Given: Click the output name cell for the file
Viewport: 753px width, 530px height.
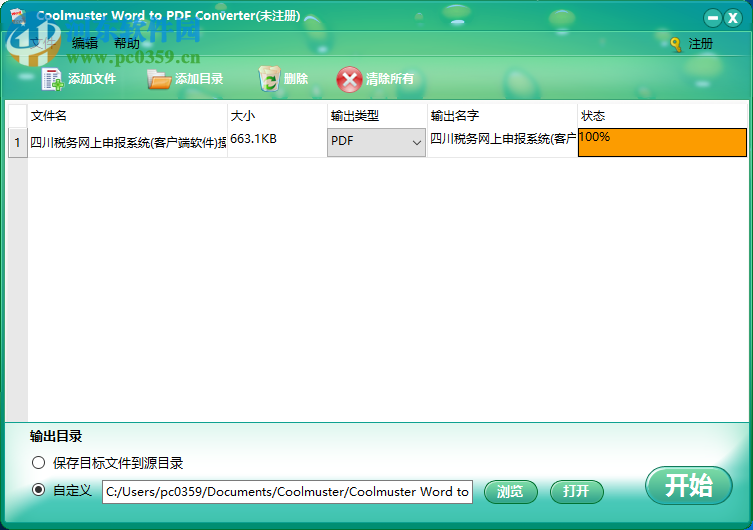Looking at the screenshot, I should click(x=502, y=143).
